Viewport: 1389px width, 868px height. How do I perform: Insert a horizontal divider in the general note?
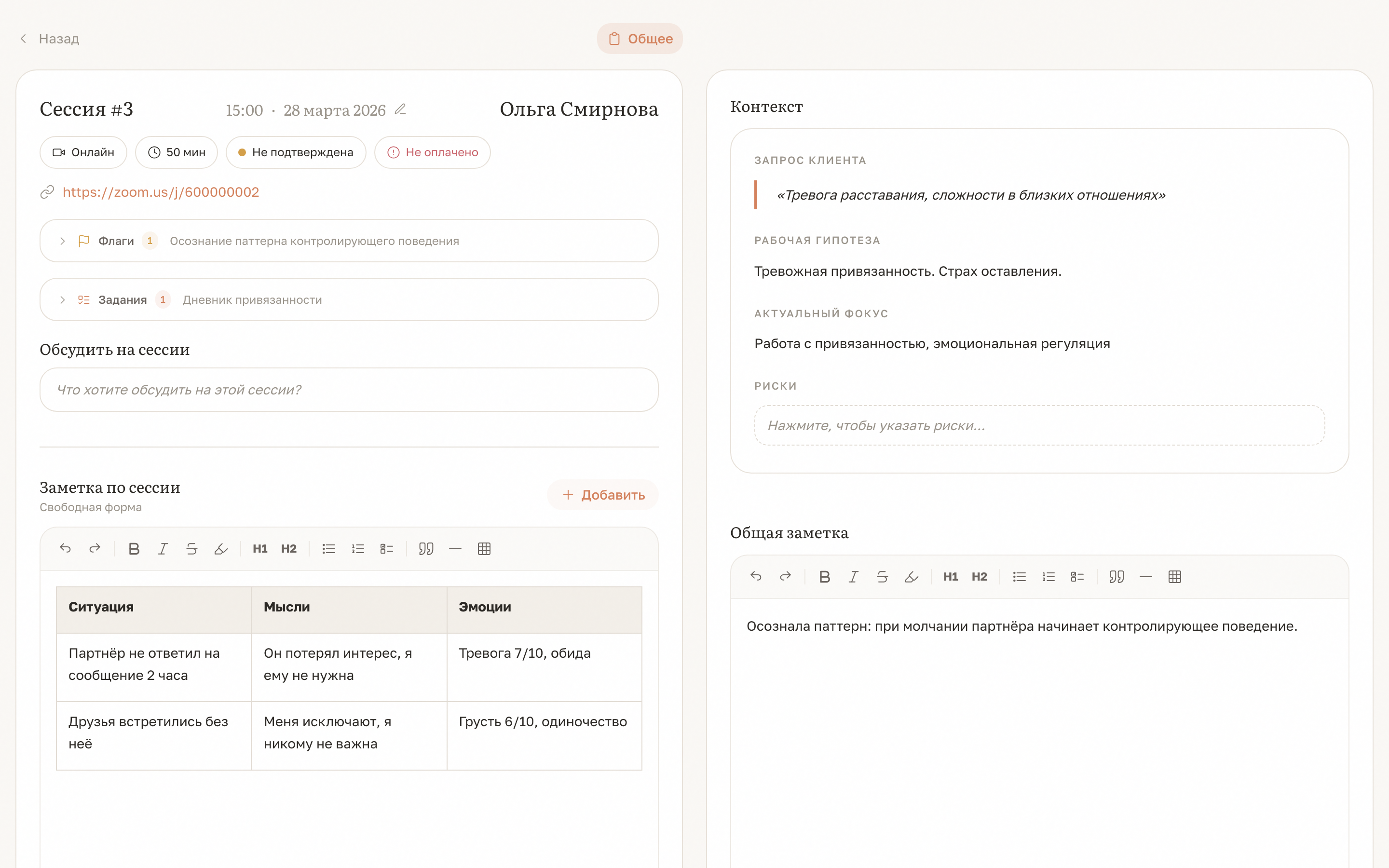tap(1146, 576)
